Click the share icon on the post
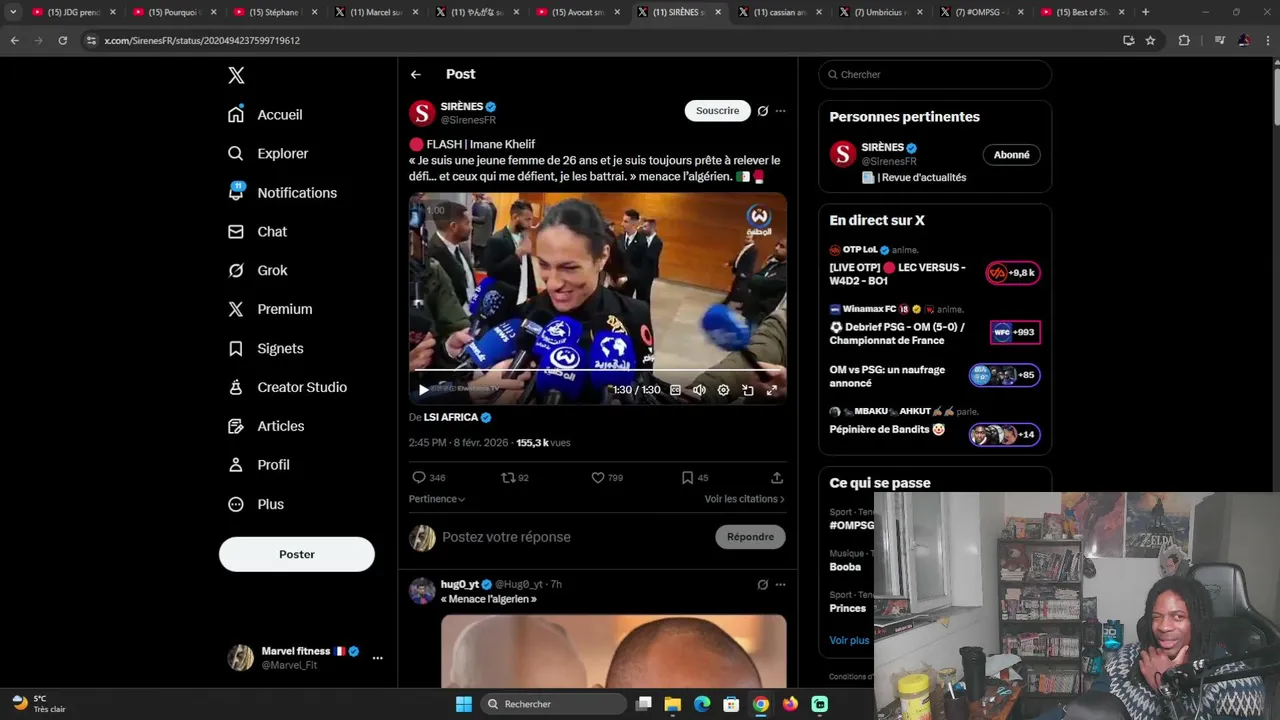 [x=777, y=478]
